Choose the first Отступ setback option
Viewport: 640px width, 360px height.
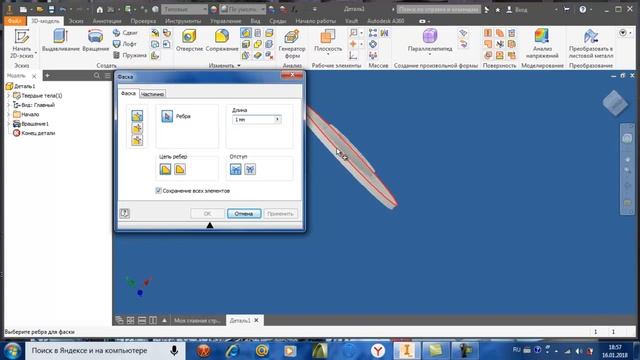point(236,169)
